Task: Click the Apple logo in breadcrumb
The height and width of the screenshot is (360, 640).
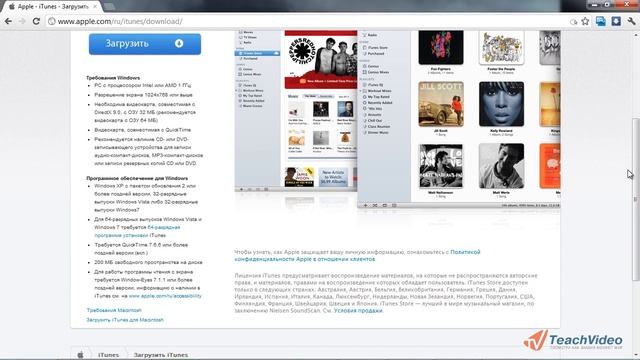Action: point(80,354)
